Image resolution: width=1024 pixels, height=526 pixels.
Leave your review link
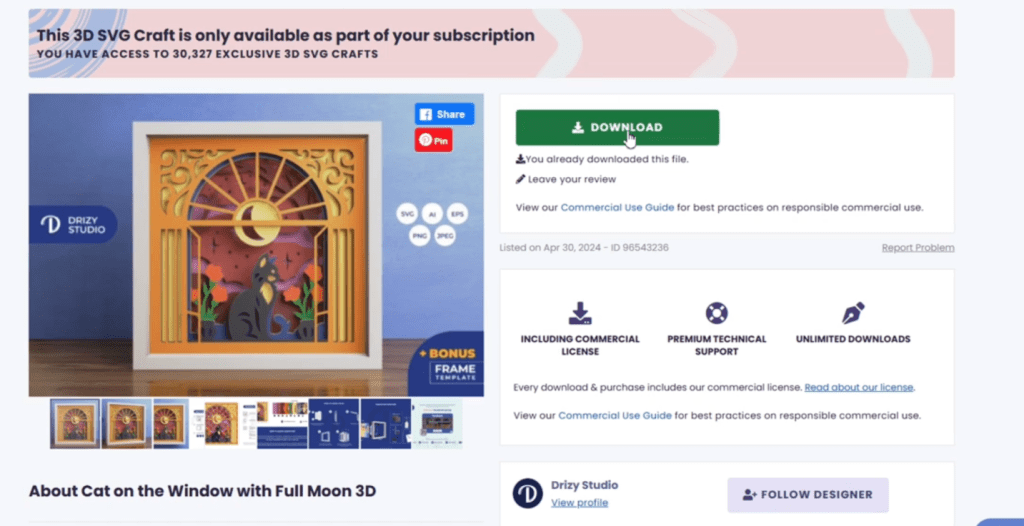point(571,179)
